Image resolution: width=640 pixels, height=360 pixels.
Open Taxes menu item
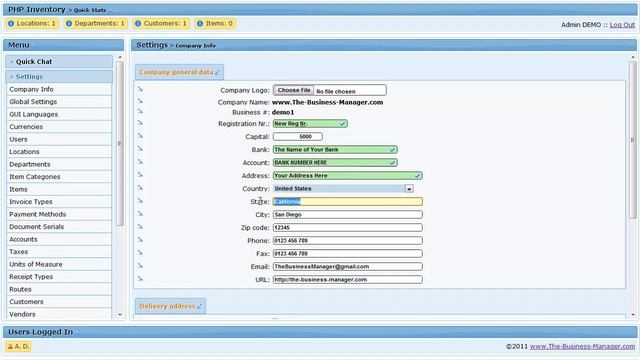pos(59,252)
